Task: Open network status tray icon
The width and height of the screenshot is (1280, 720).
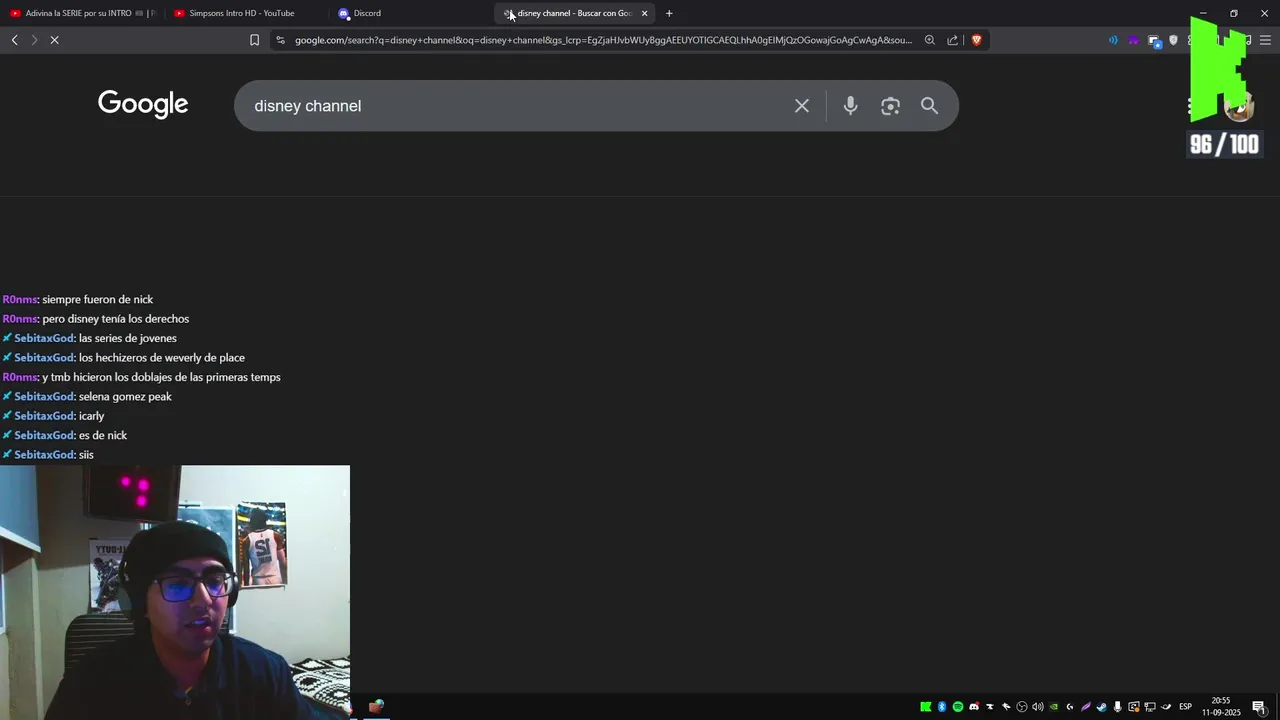Action: pos(1150,707)
